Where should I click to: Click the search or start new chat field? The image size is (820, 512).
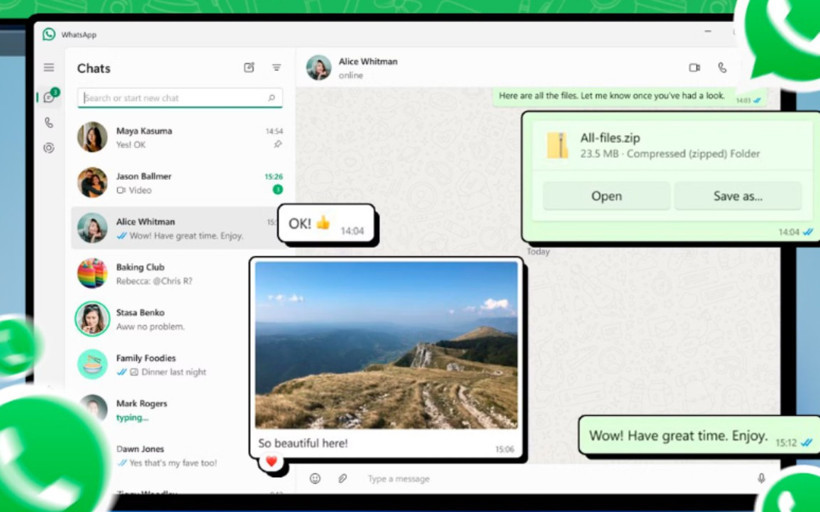(180, 98)
